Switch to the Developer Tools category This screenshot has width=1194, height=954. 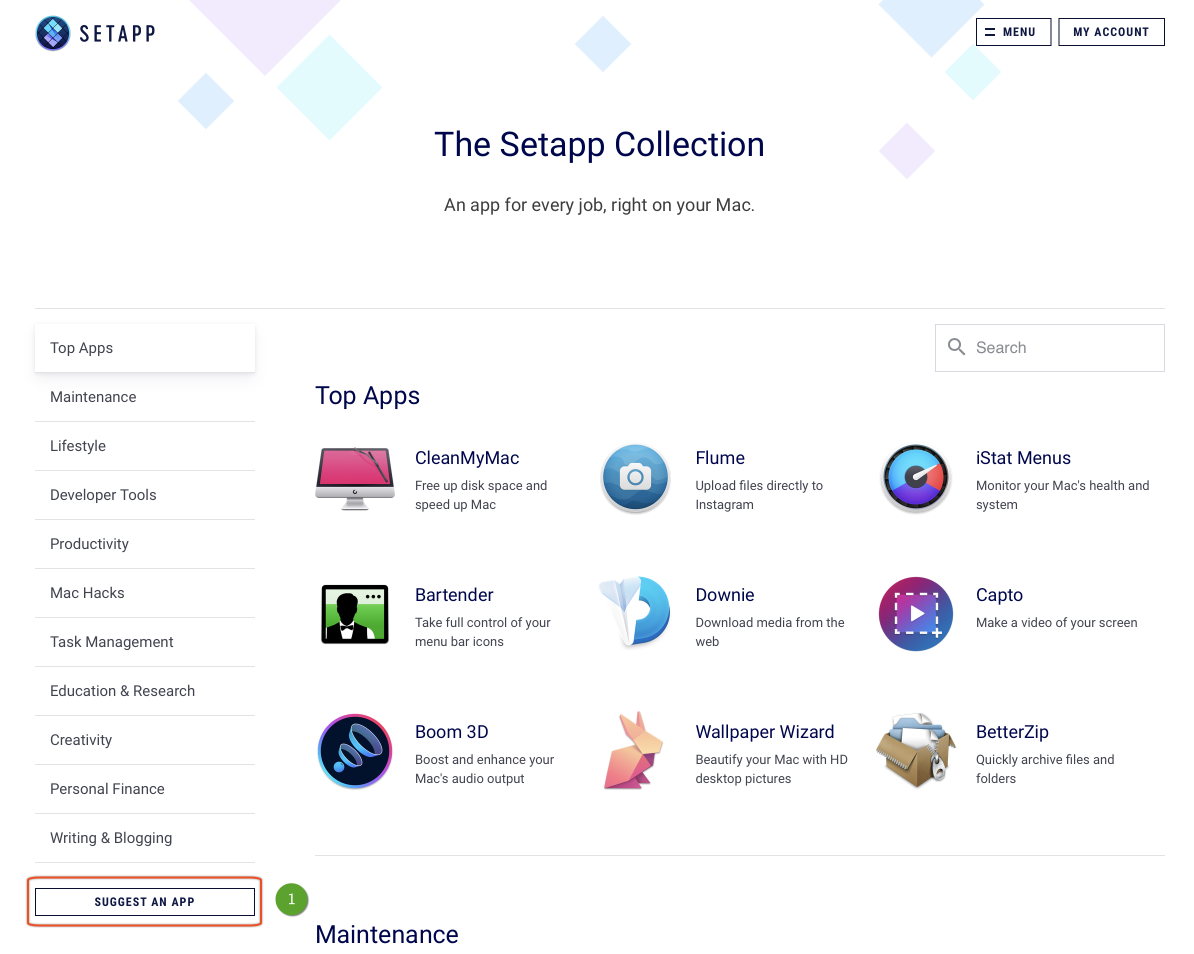click(x=103, y=495)
